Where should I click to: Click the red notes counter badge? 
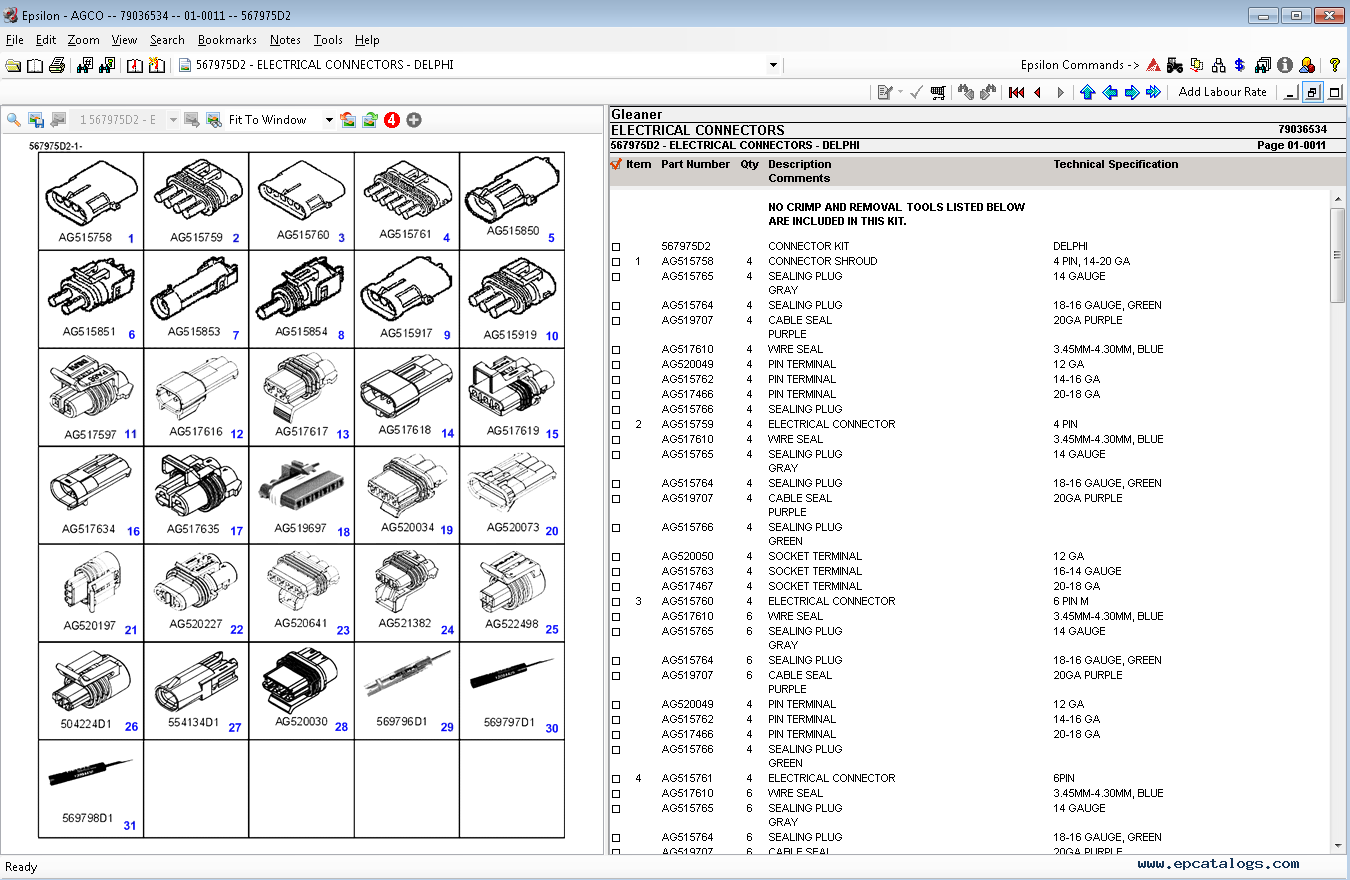click(x=391, y=120)
